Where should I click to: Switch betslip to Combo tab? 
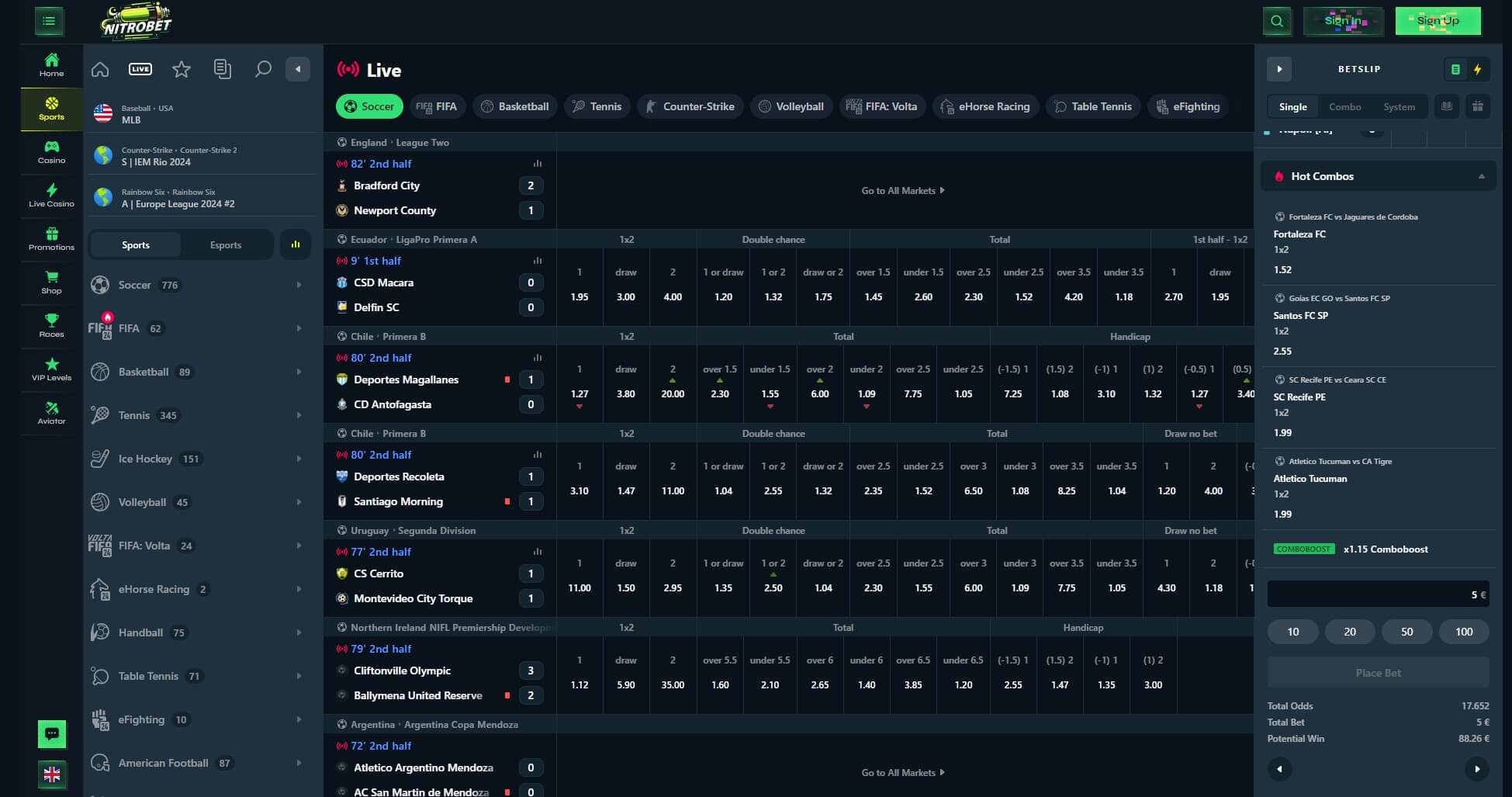click(1344, 106)
